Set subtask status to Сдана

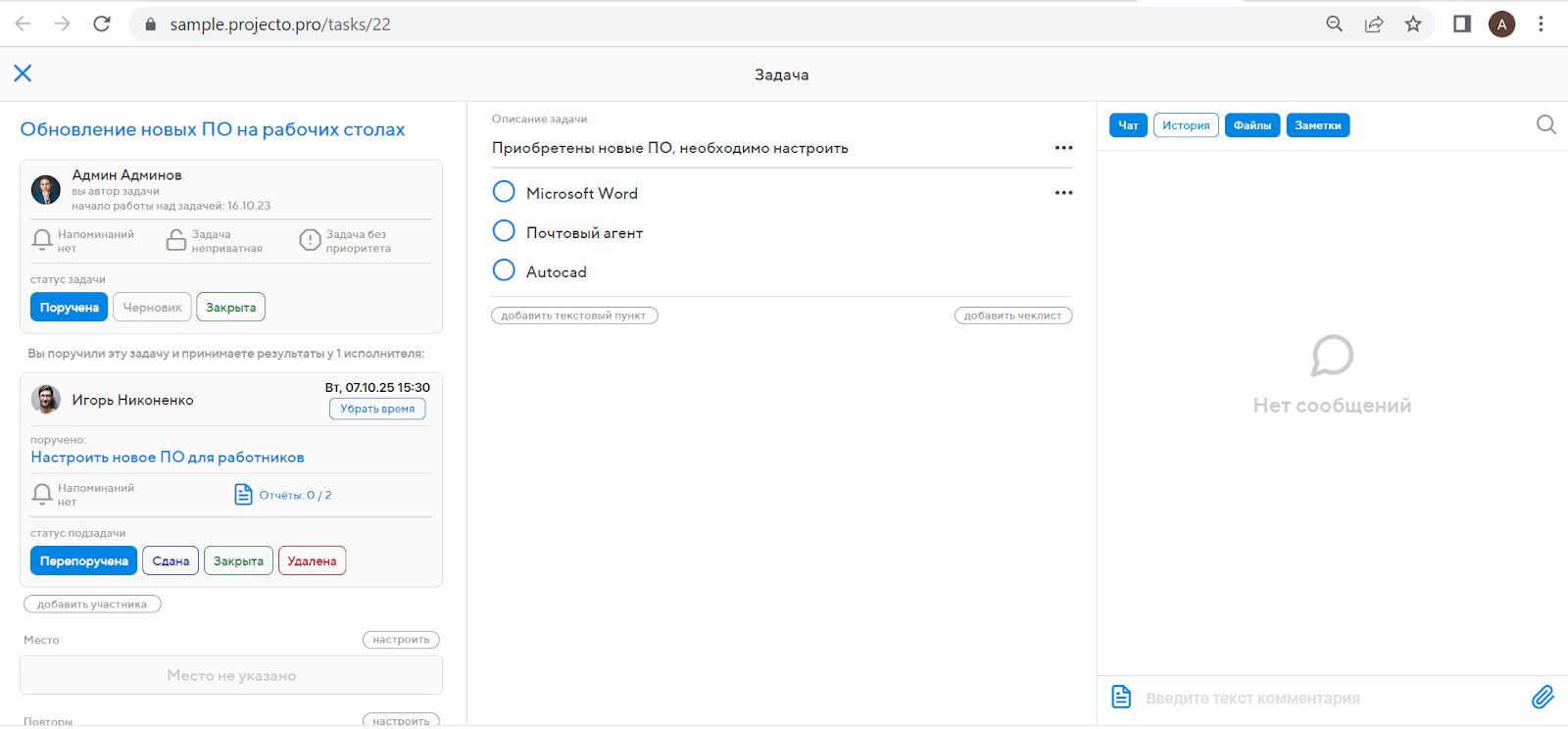[171, 560]
